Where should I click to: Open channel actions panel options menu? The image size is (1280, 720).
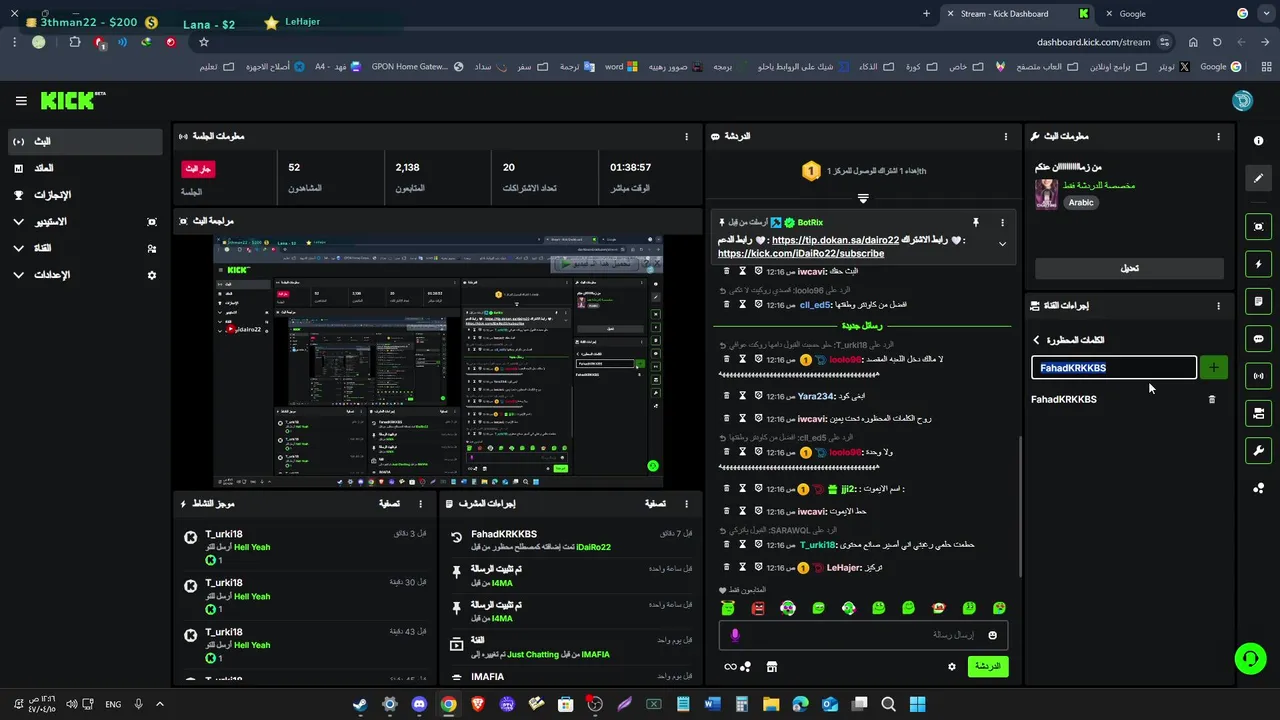(x=1218, y=306)
